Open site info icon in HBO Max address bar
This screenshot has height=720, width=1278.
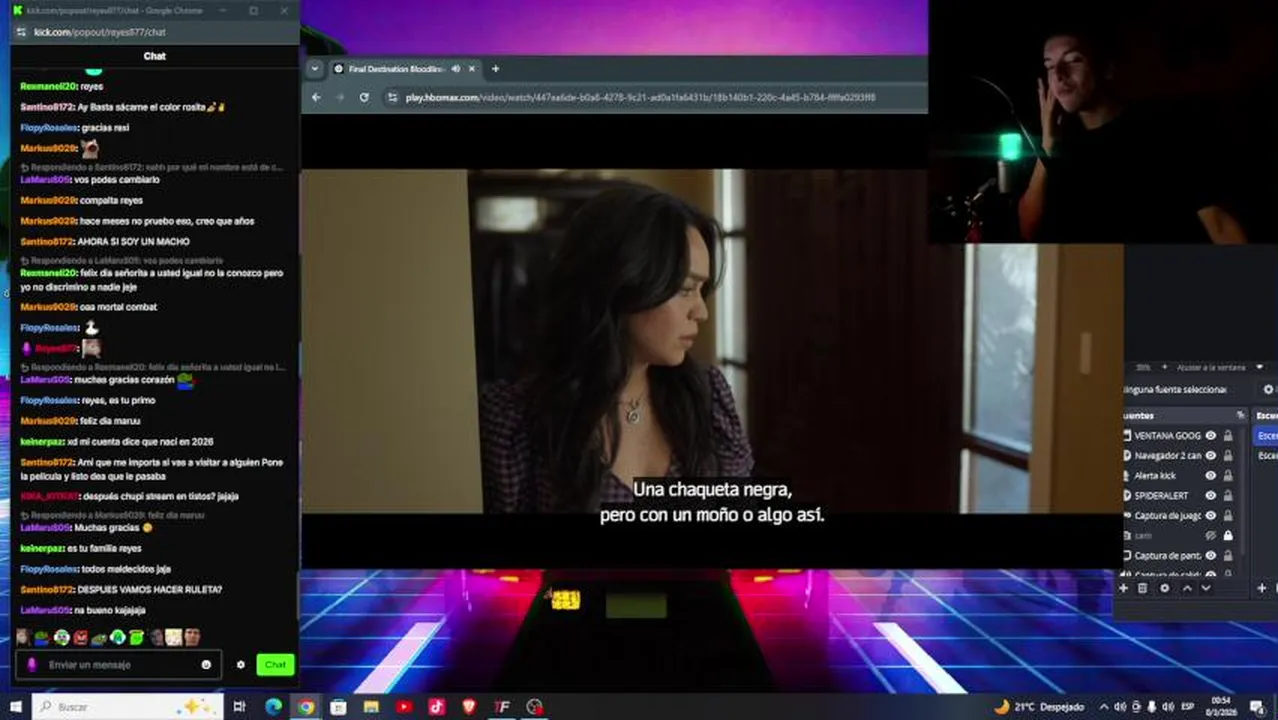392,97
